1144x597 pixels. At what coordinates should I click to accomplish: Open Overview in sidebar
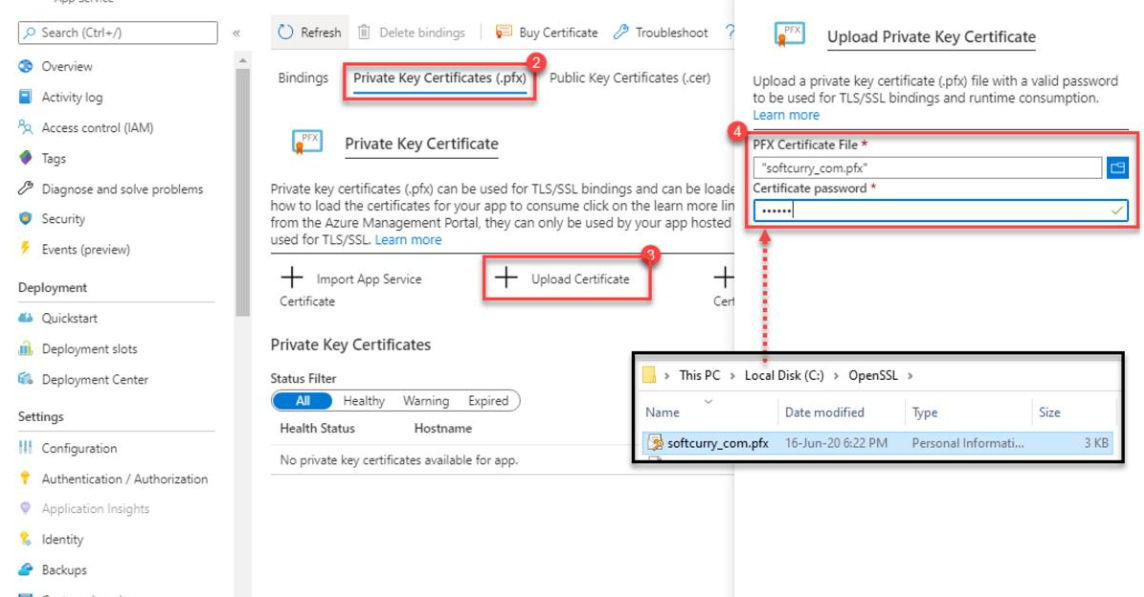click(66, 66)
